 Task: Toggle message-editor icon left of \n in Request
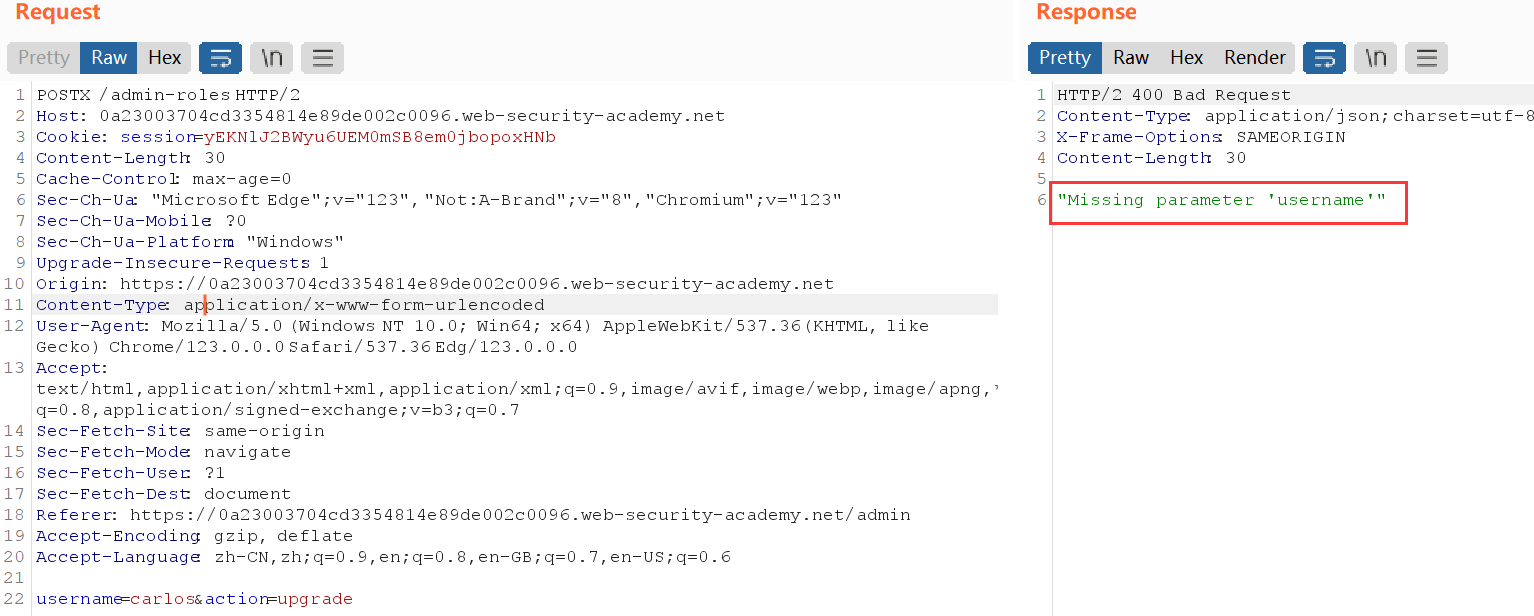(x=220, y=58)
